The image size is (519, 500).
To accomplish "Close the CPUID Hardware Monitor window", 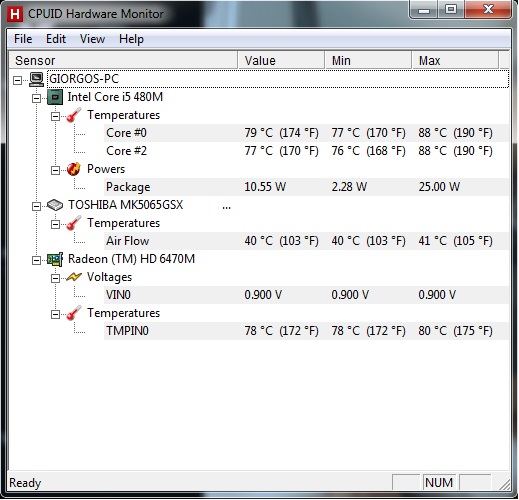I will point(488,10).
